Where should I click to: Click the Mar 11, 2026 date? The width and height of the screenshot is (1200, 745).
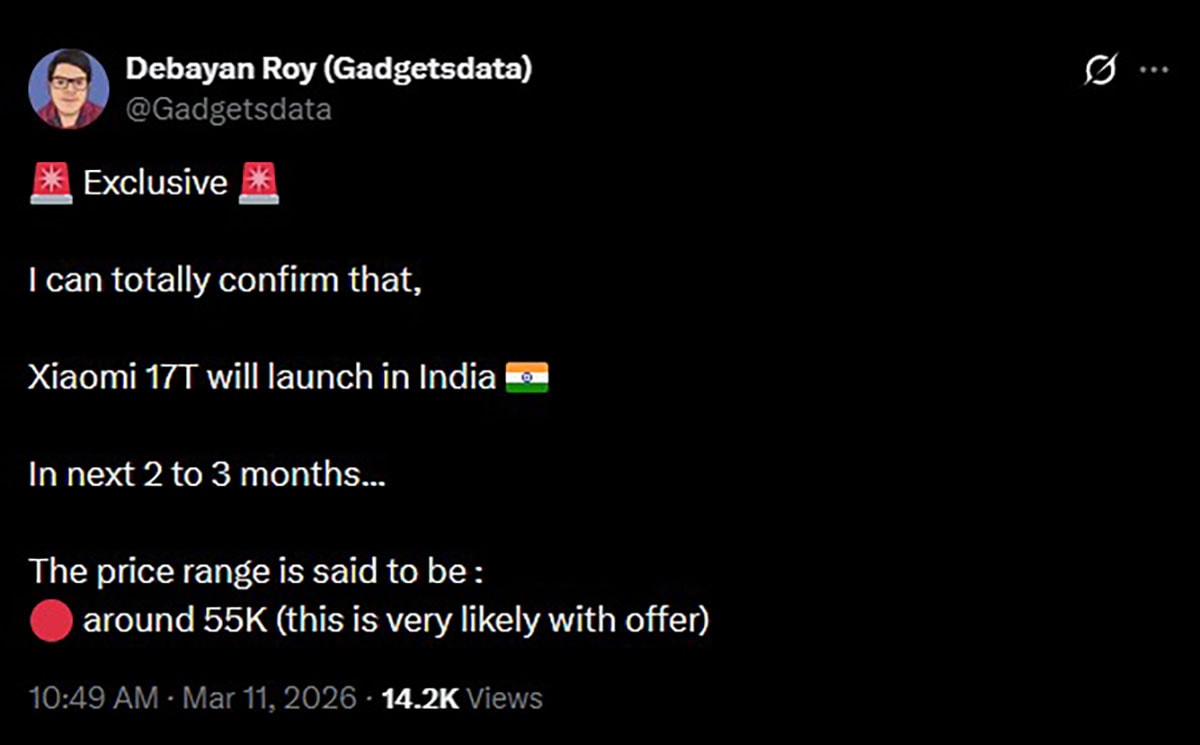click(269, 698)
